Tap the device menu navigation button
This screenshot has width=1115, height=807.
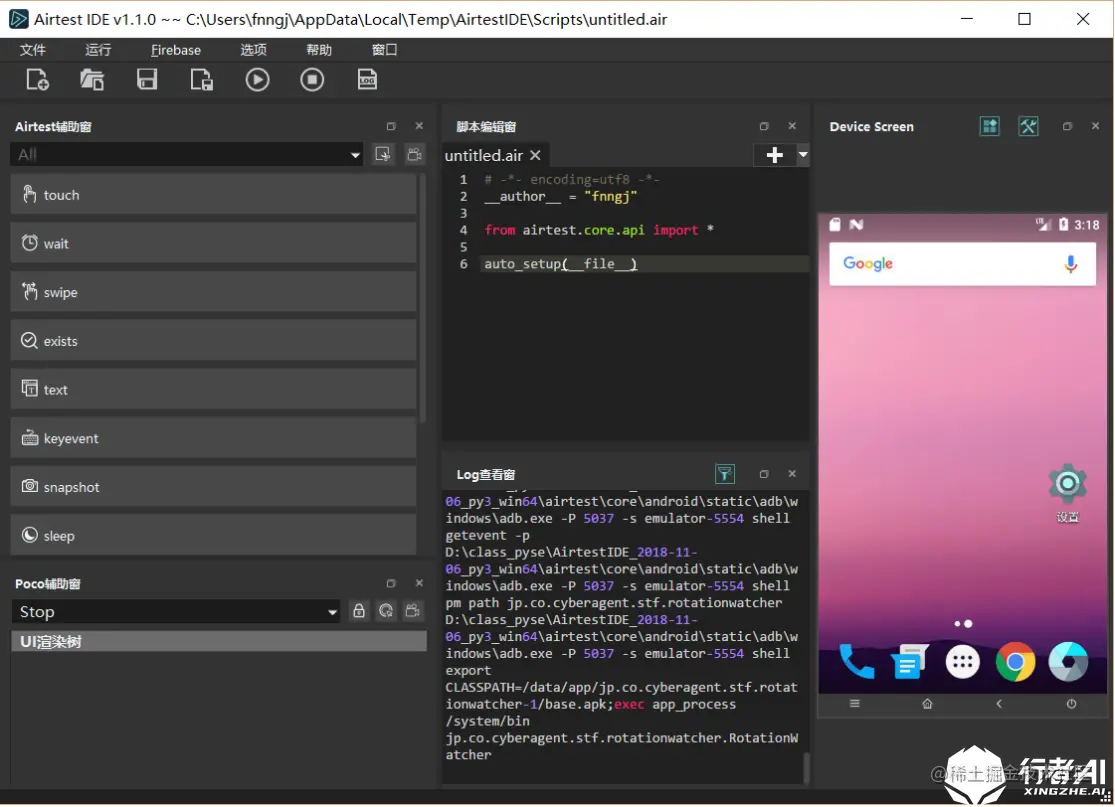(x=855, y=703)
